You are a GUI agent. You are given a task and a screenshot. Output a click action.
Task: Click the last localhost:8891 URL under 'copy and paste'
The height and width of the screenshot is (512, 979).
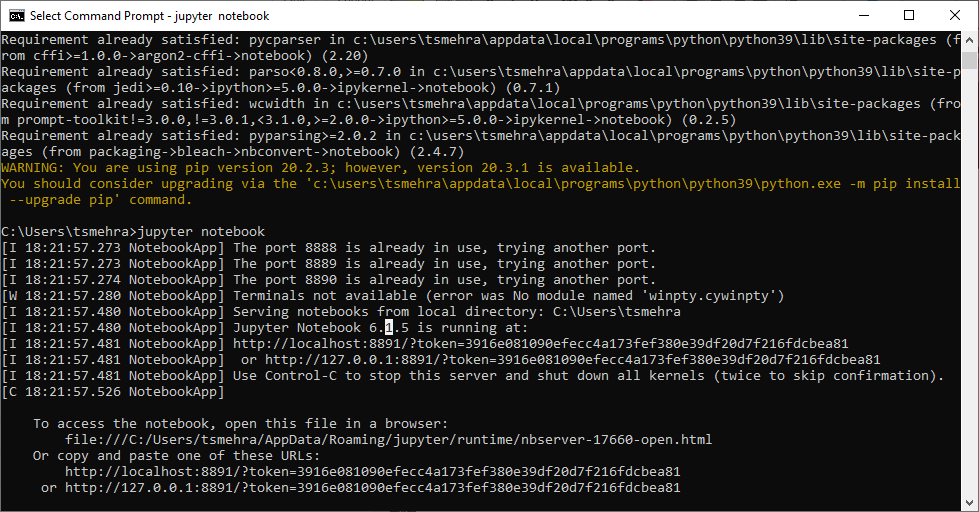pyautogui.click(x=372, y=472)
